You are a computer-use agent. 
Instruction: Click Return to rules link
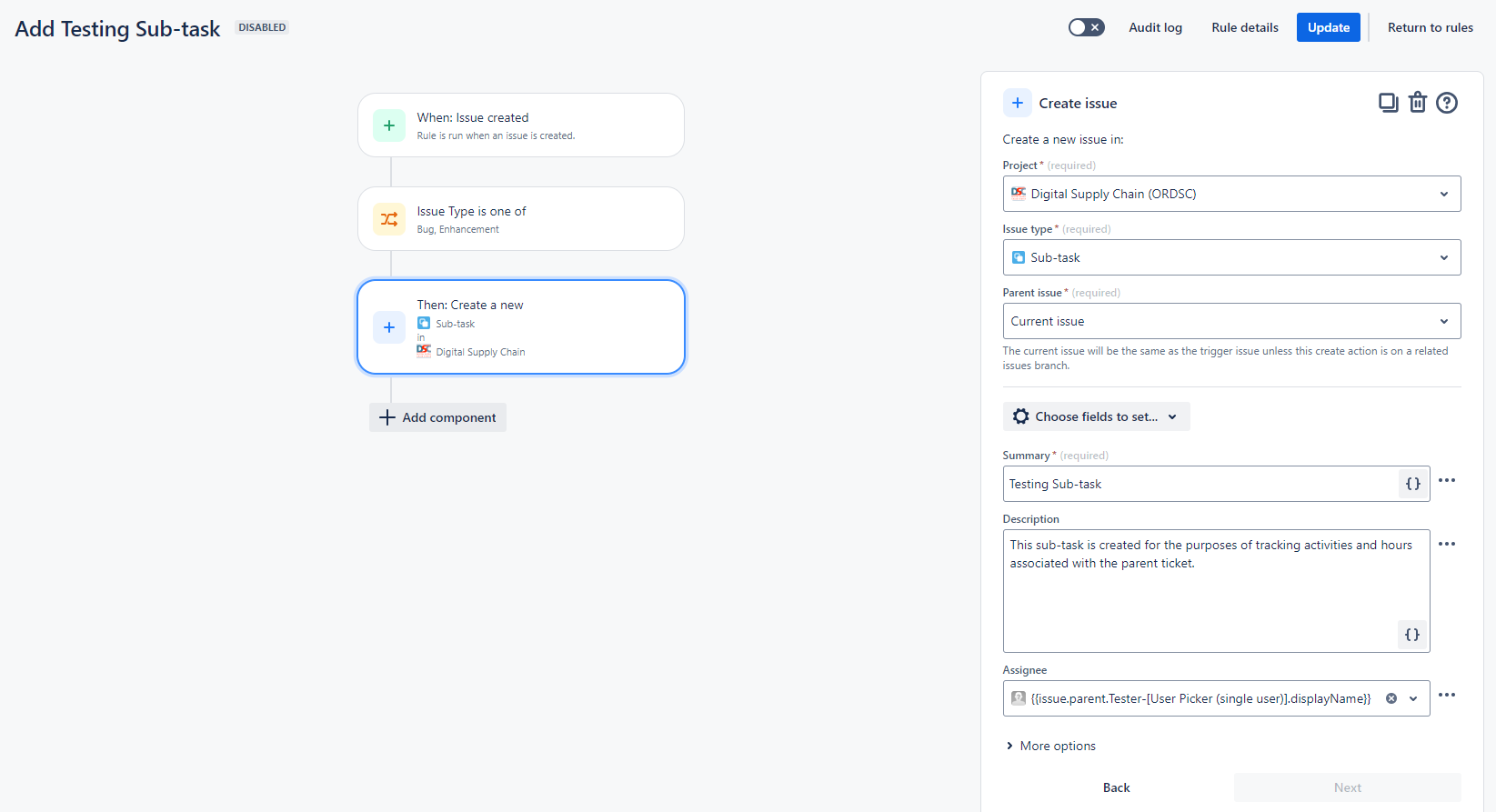1430,27
